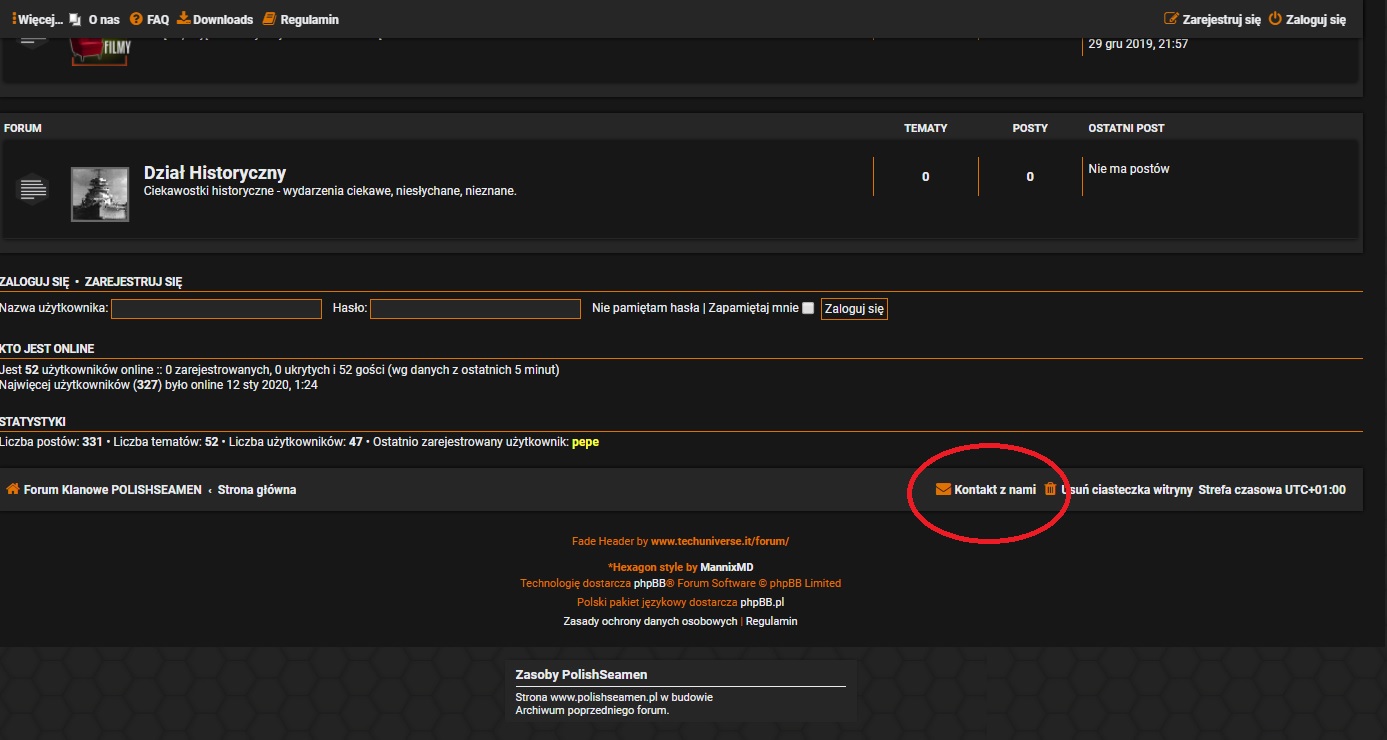Focus the Nazwa użytkownika input field
This screenshot has height=740, width=1387.
click(x=216, y=309)
